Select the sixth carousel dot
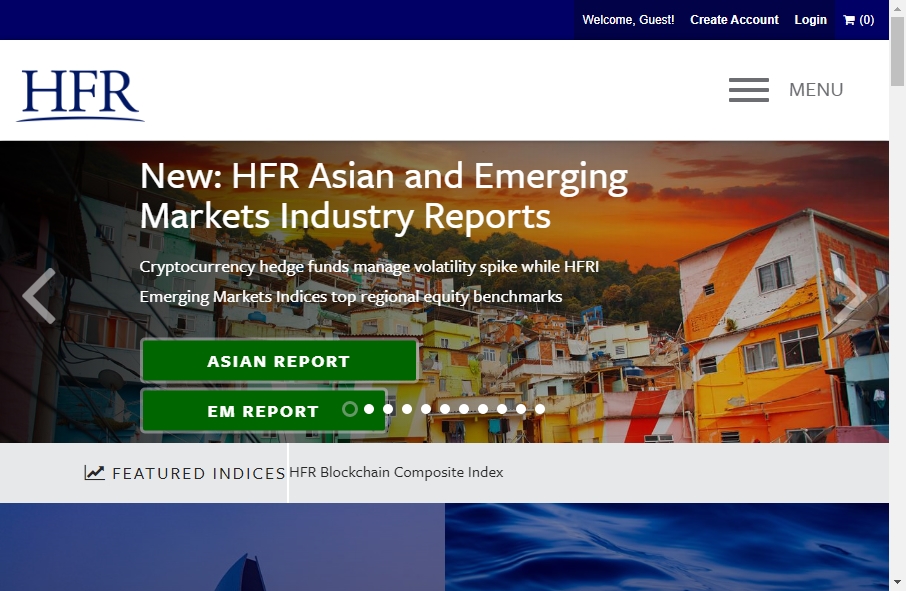 (445, 409)
